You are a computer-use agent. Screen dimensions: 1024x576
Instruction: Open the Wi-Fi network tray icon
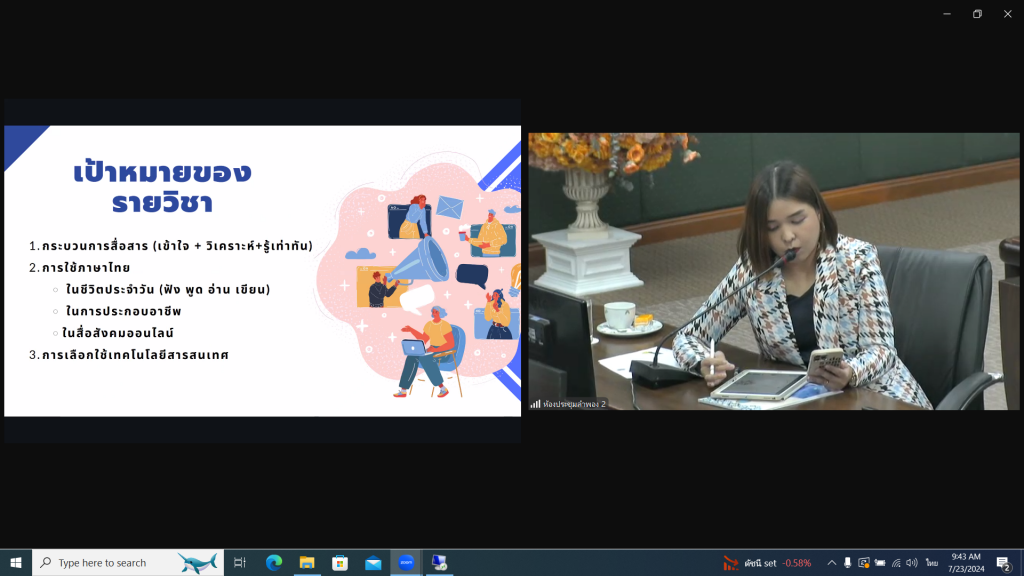click(x=896, y=563)
